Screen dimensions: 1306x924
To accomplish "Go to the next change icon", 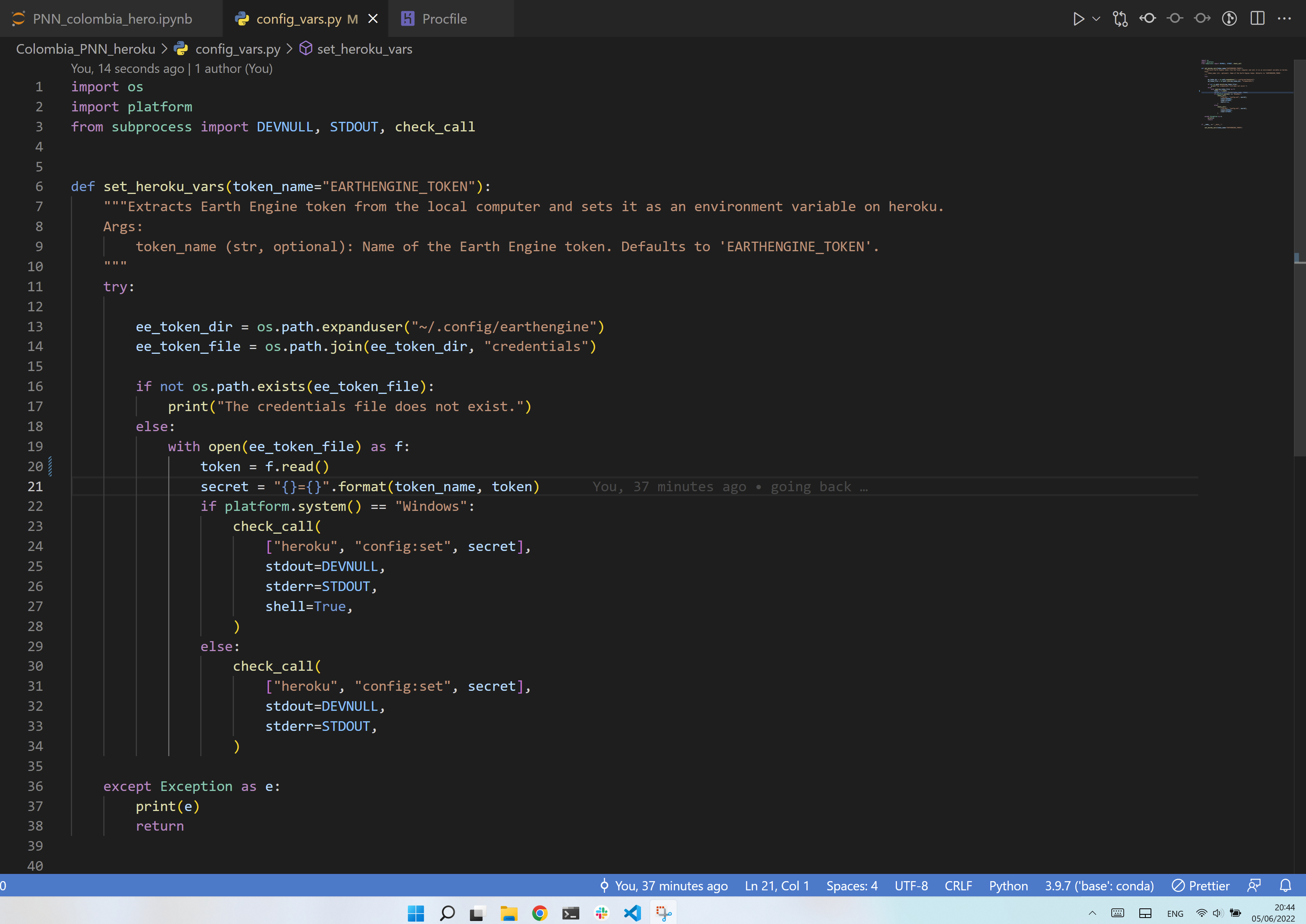I will (x=1201, y=18).
